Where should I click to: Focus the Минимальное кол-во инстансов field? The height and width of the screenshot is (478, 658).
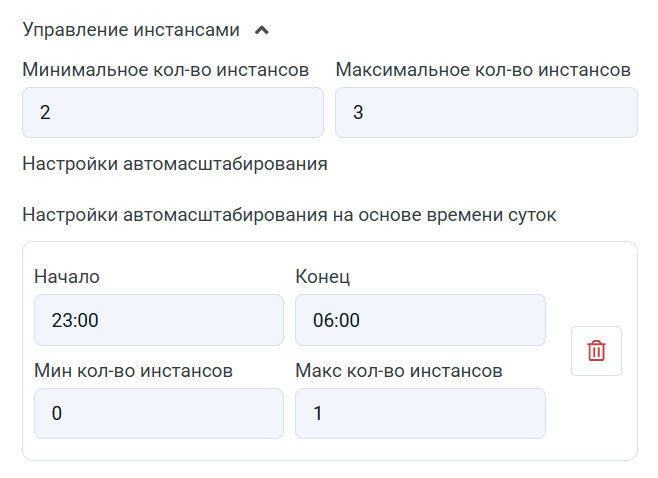[x=173, y=113]
